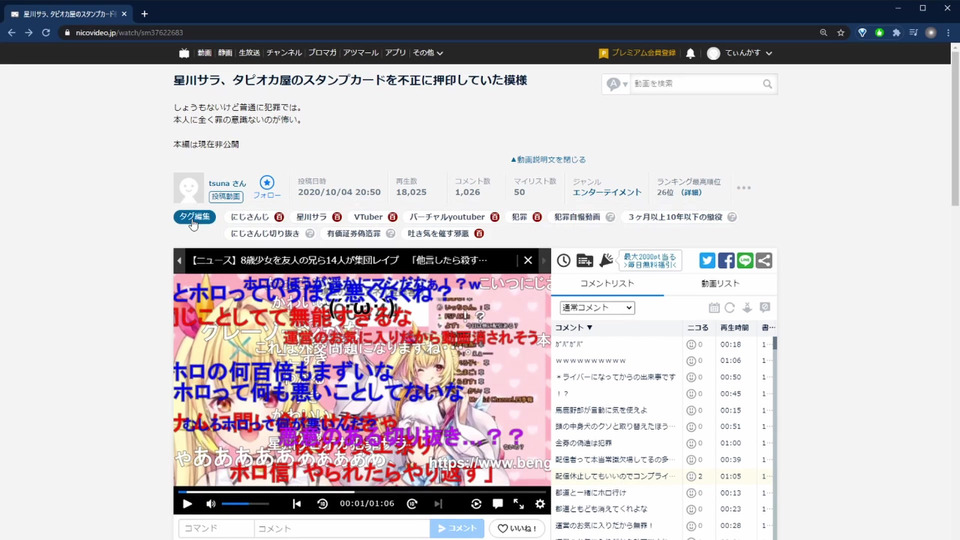Open the three-dots more options menu
This screenshot has width=960, height=540.
[743, 188]
